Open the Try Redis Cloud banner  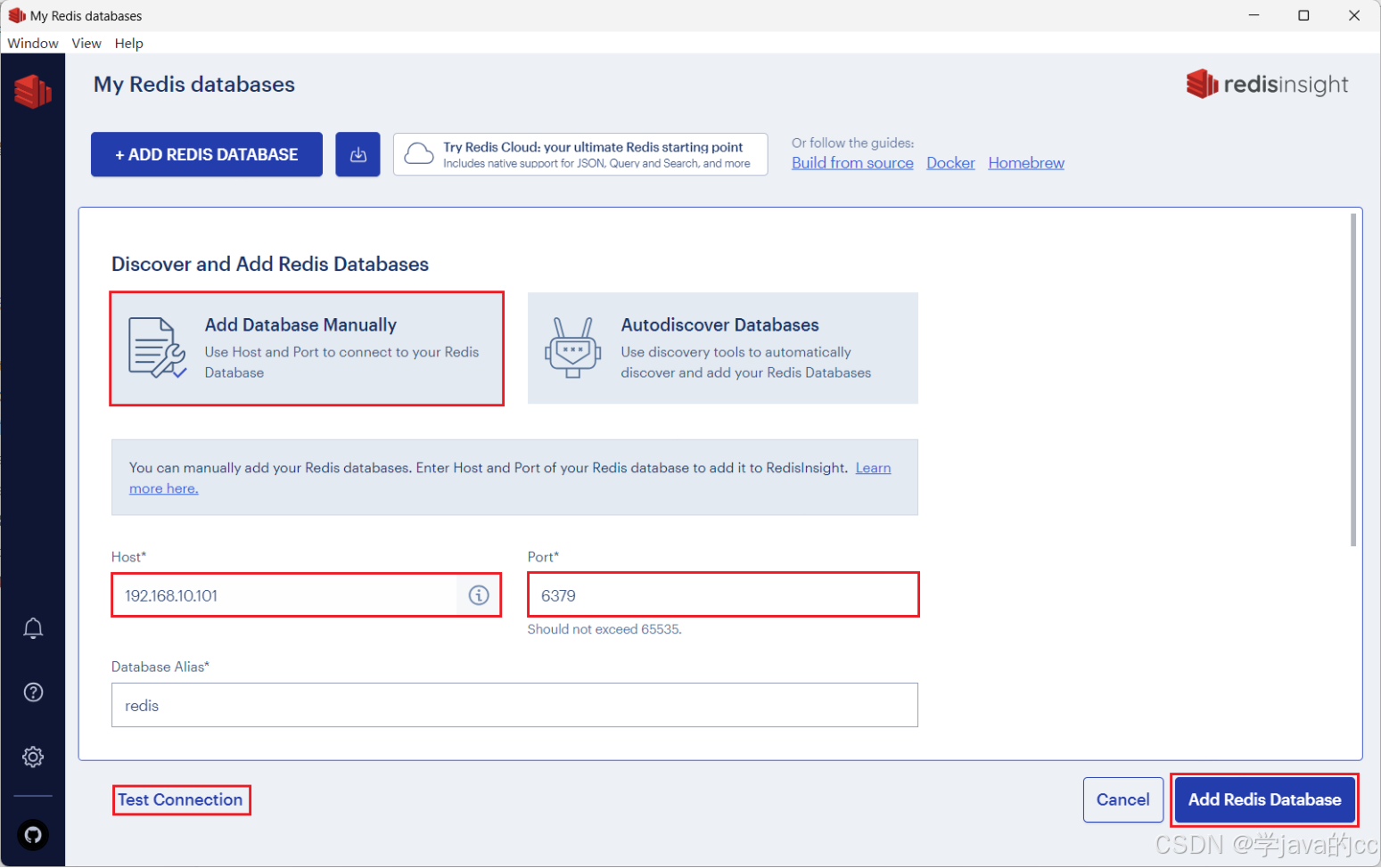(x=580, y=154)
